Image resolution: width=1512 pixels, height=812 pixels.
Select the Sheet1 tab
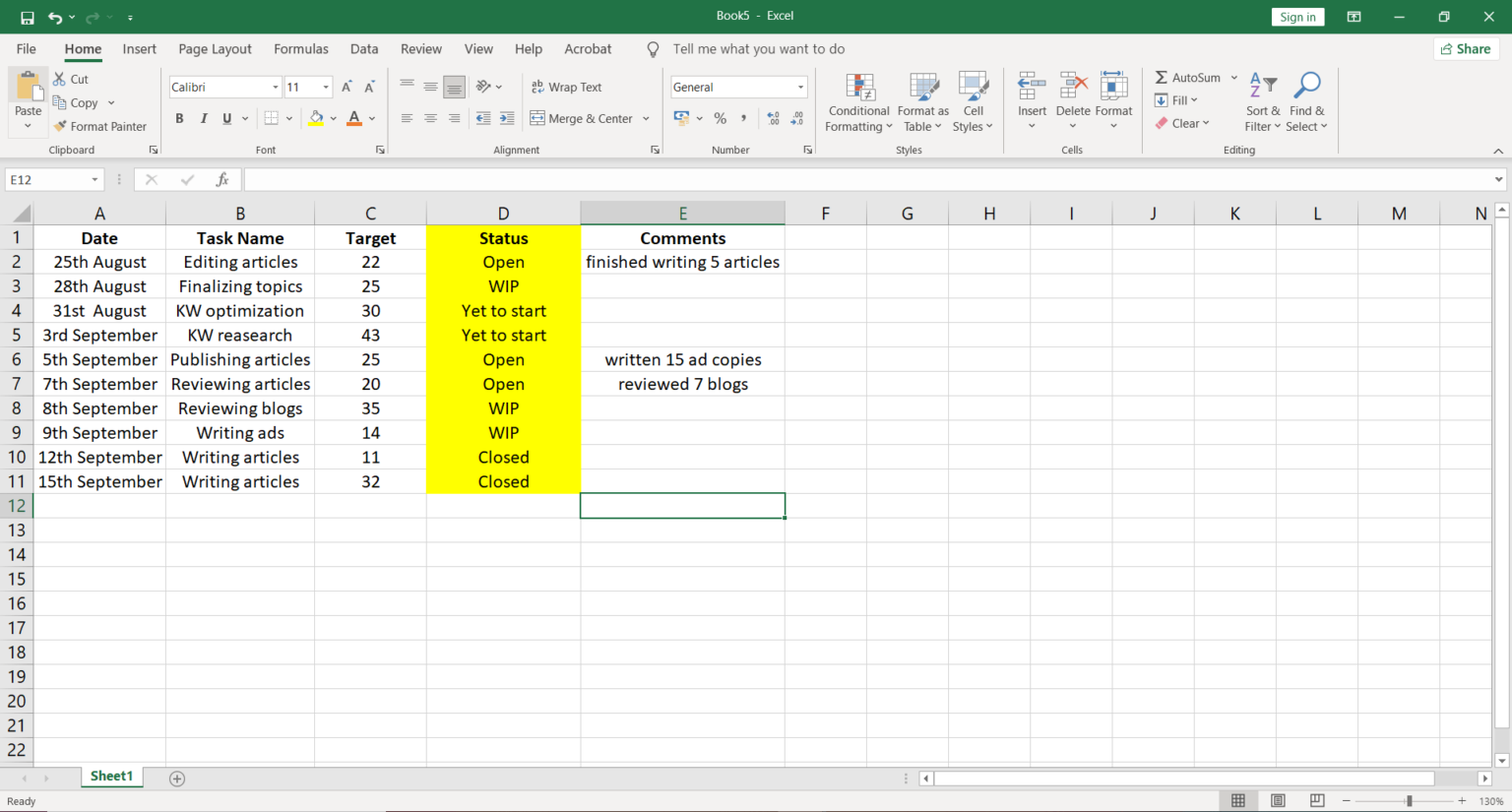point(111,776)
